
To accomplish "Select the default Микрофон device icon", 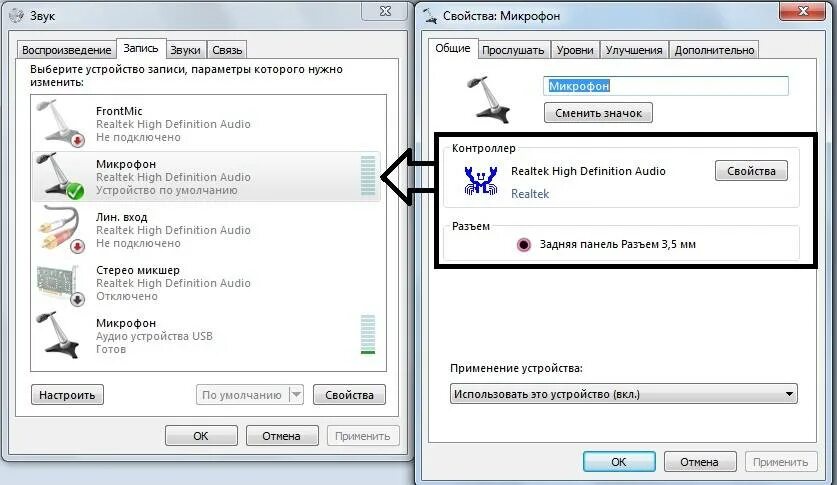I will pyautogui.click(x=60, y=176).
